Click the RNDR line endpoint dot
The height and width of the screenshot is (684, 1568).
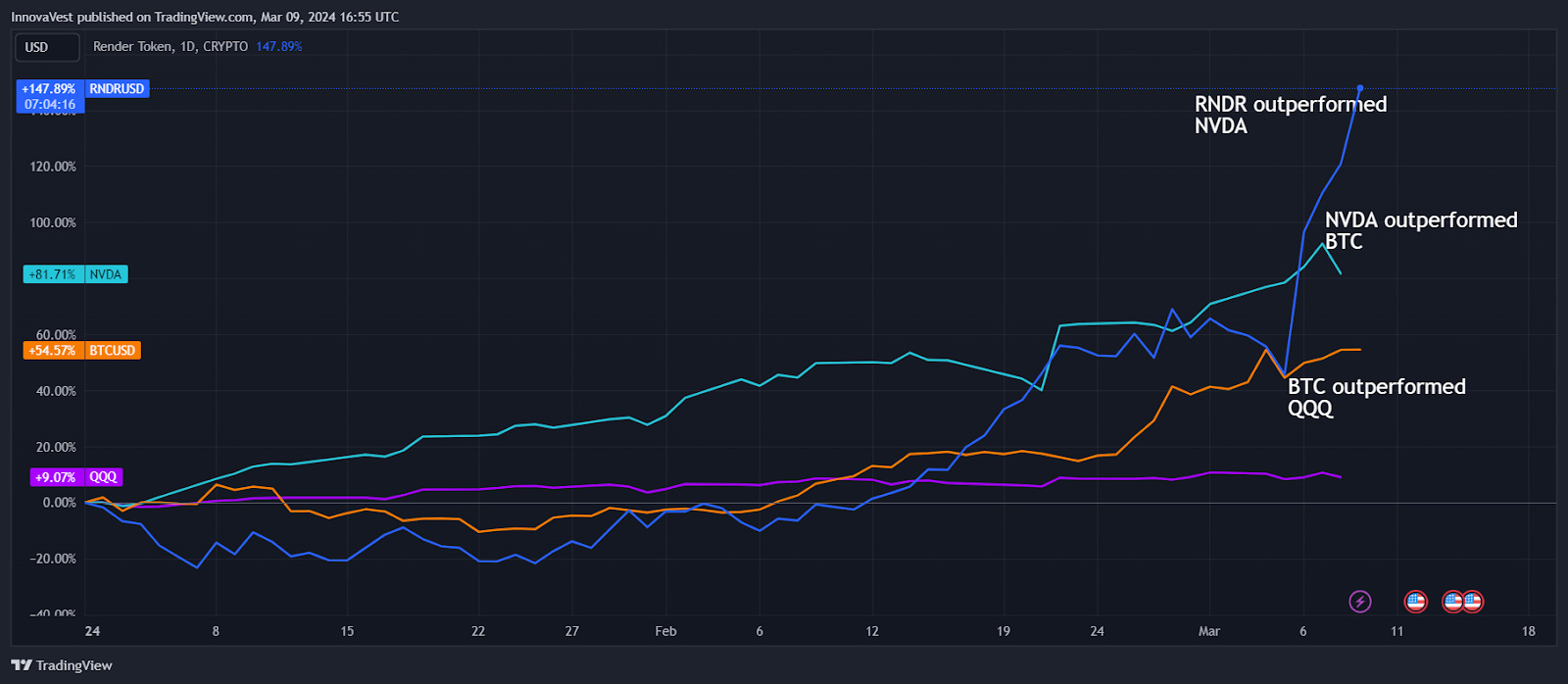[x=1360, y=88]
